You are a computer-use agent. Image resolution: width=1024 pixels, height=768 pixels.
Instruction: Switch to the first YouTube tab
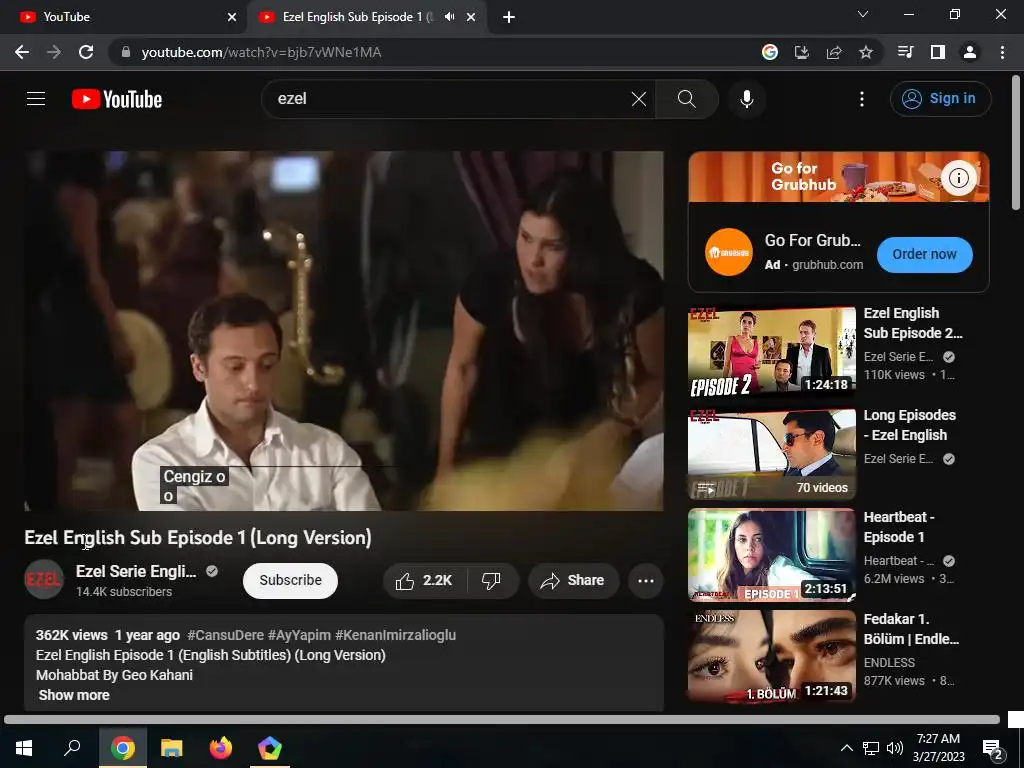[124, 17]
